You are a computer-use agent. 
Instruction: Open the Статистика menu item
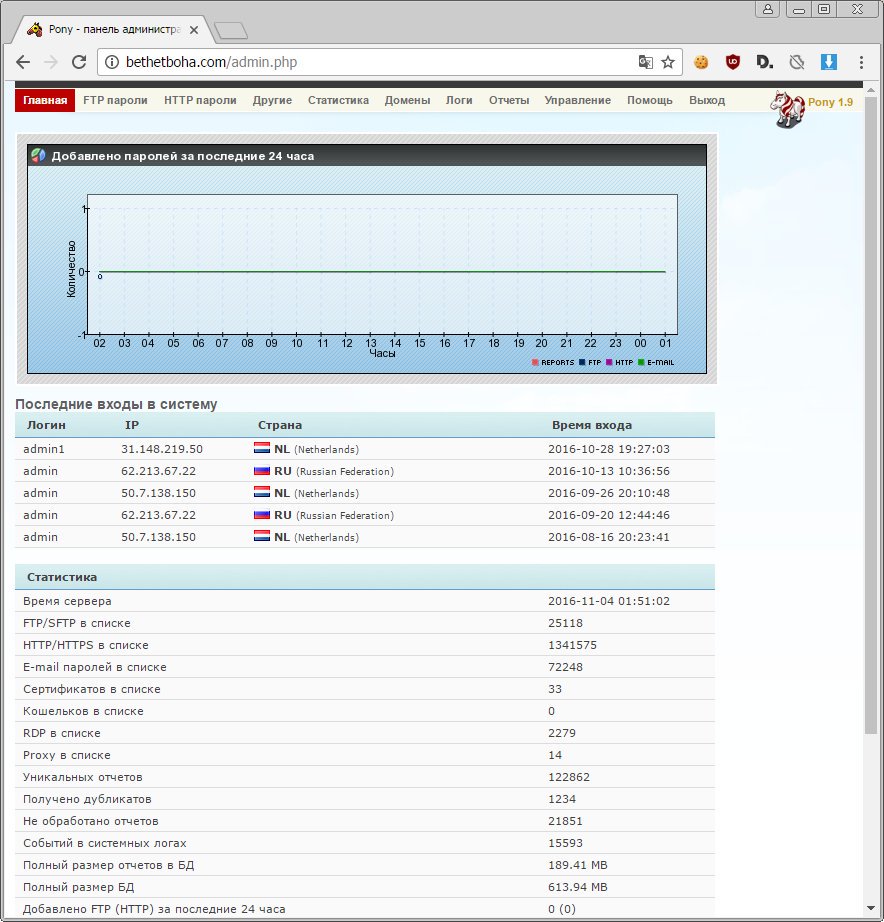[x=338, y=101]
